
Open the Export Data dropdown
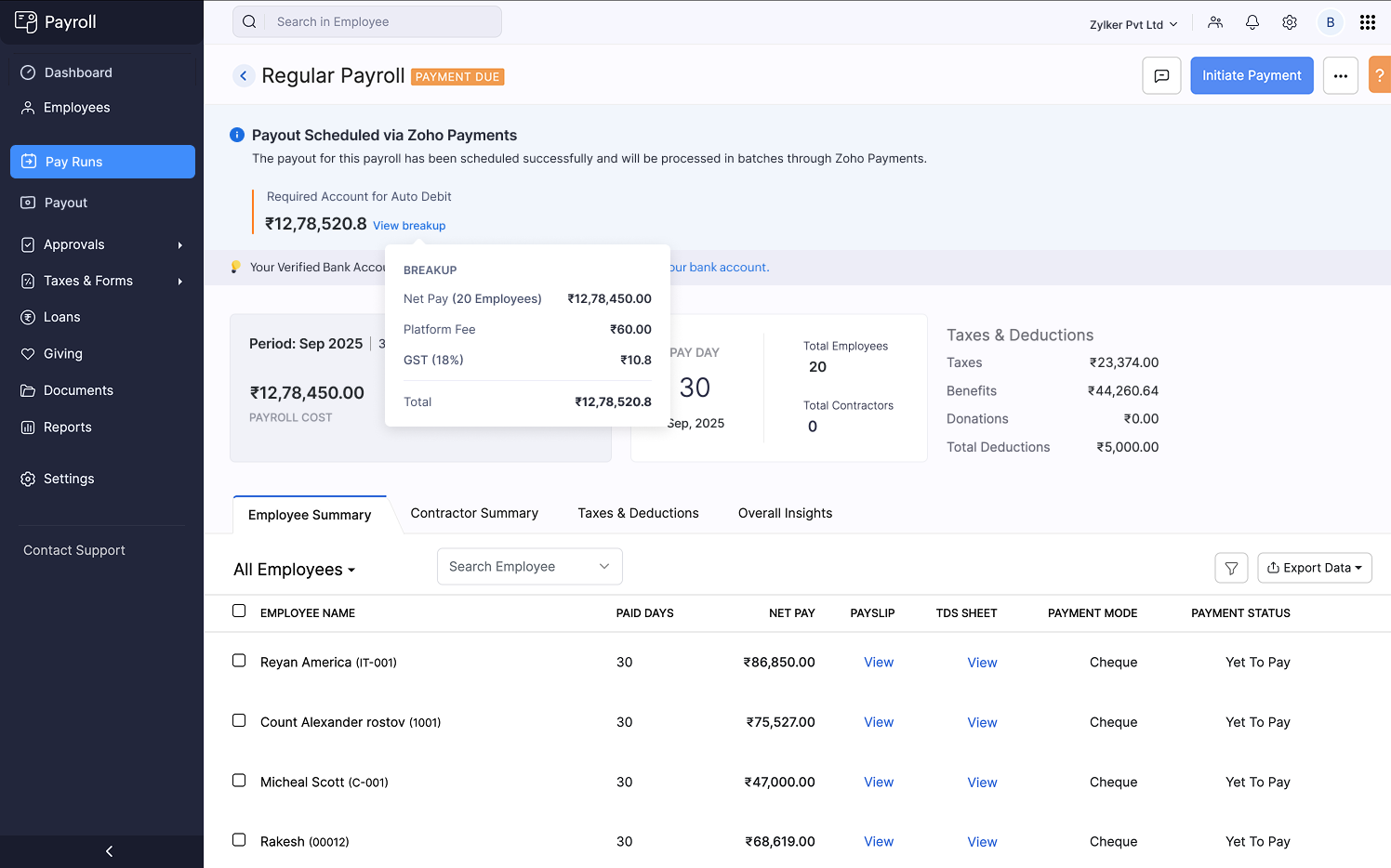[x=1314, y=568]
